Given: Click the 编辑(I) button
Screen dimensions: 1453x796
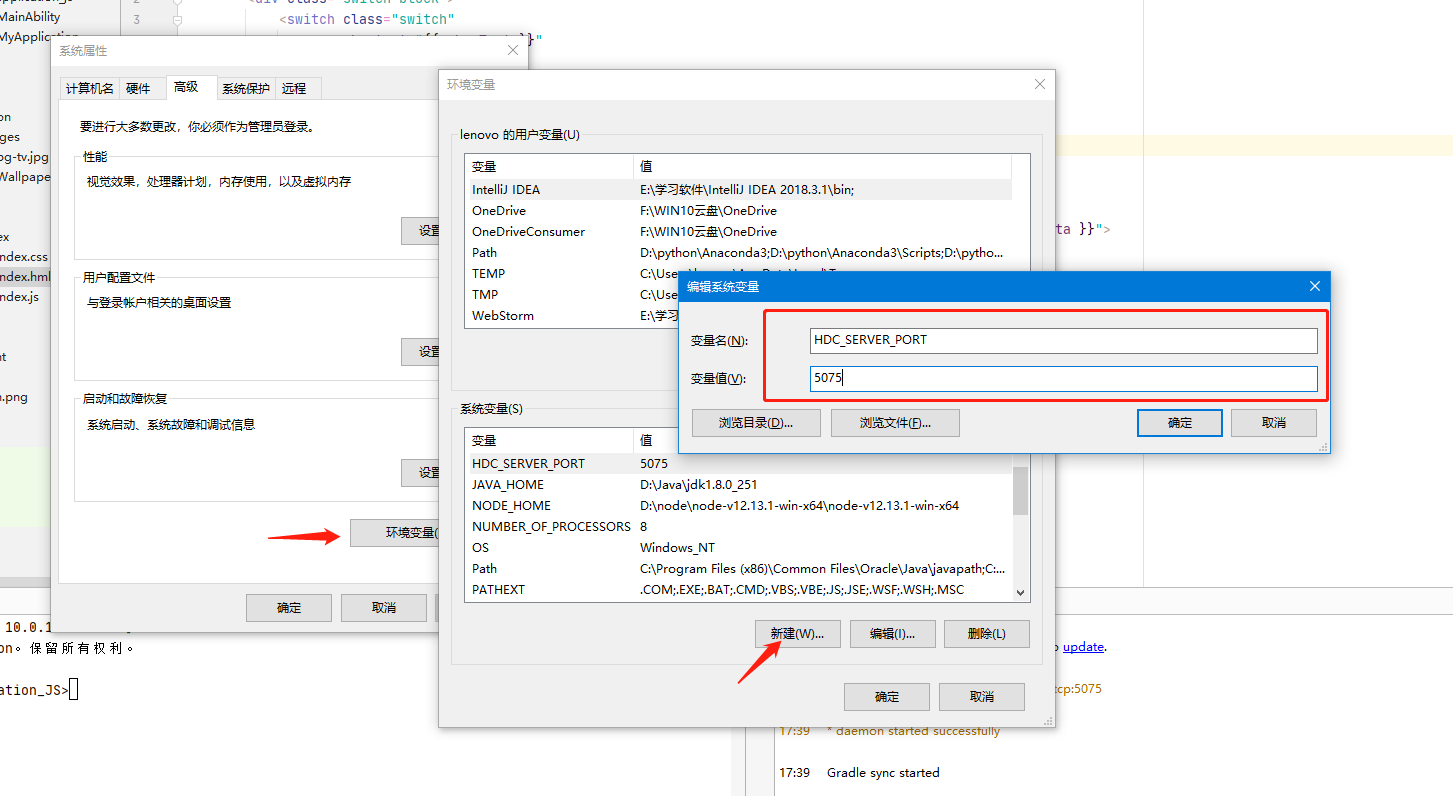Looking at the screenshot, I should 891,633.
